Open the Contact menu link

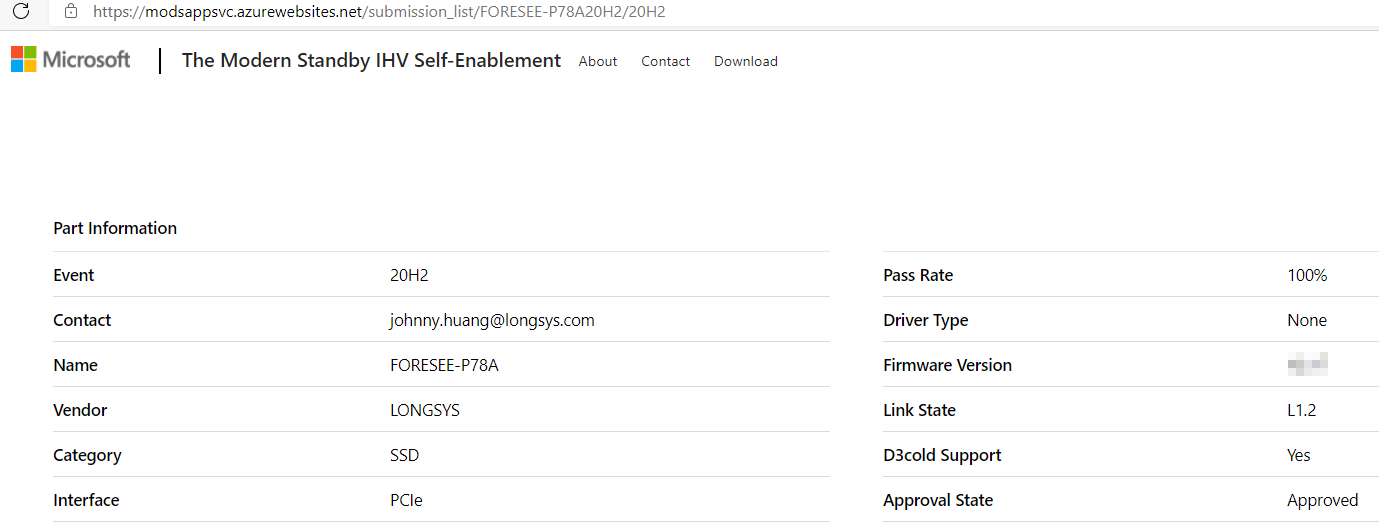coord(666,61)
